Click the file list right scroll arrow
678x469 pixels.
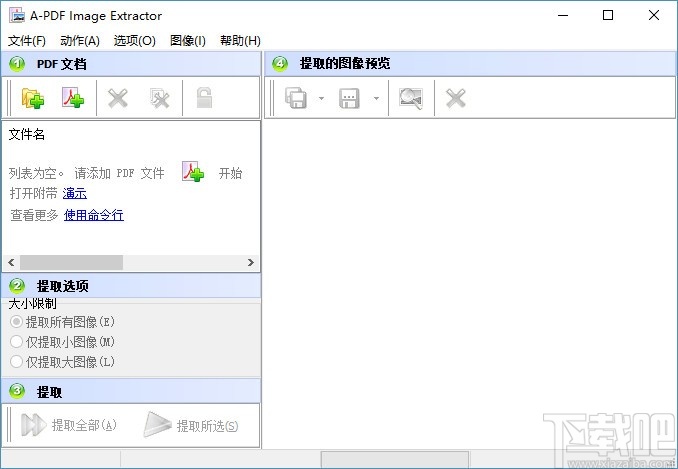click(x=251, y=262)
